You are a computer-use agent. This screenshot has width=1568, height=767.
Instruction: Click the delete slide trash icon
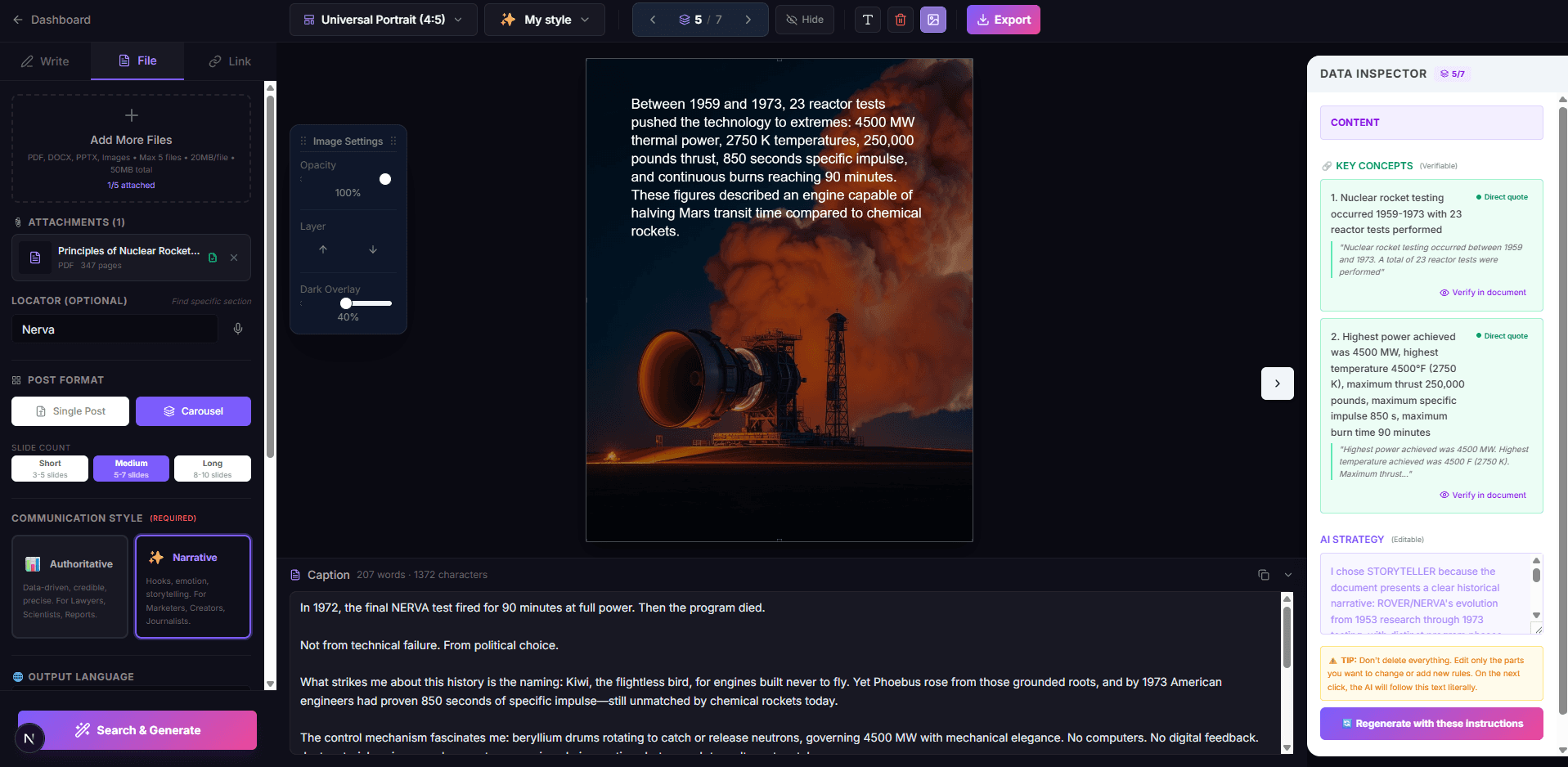tap(900, 19)
